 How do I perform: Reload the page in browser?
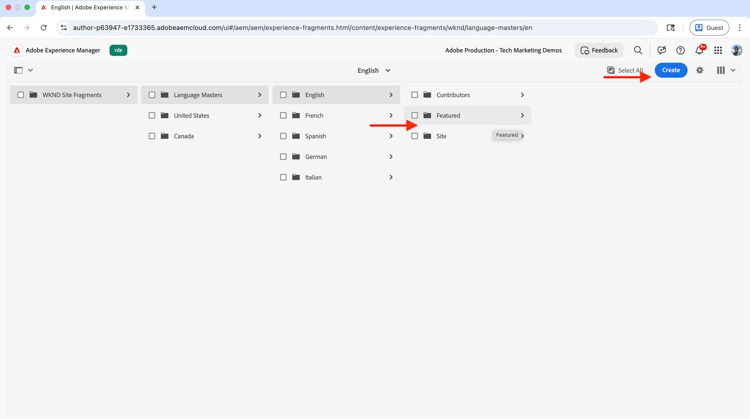(x=44, y=28)
